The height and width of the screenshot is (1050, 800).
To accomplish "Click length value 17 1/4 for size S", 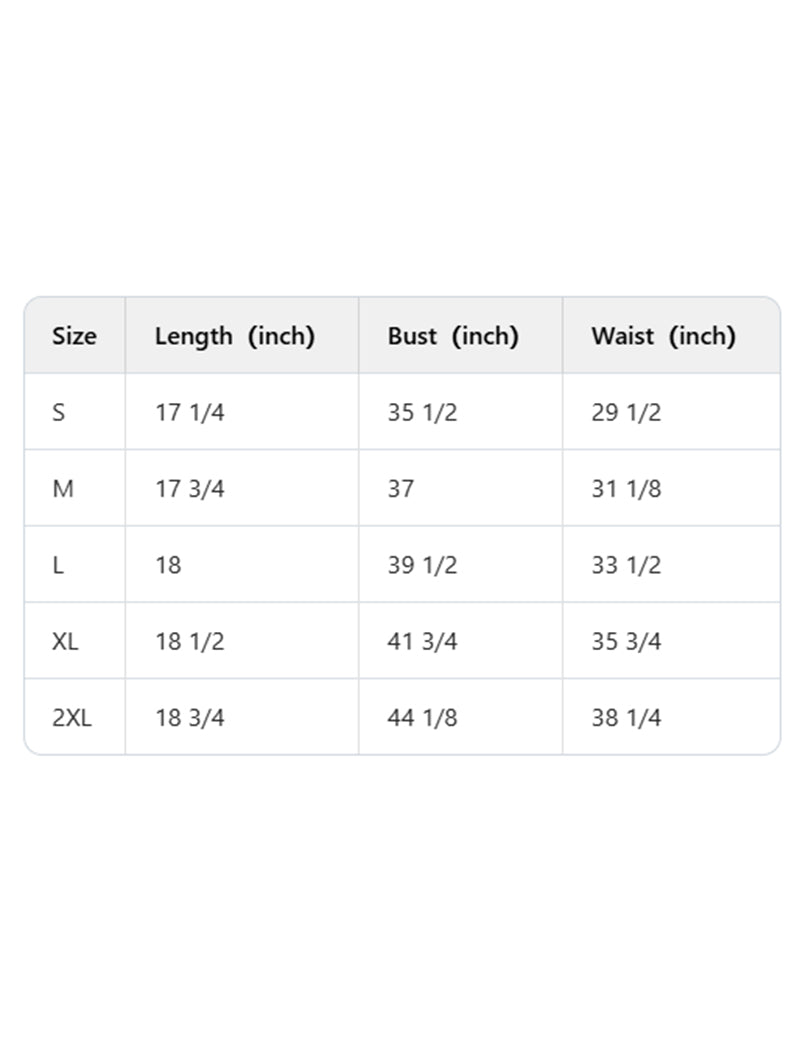I will pos(190,412).
